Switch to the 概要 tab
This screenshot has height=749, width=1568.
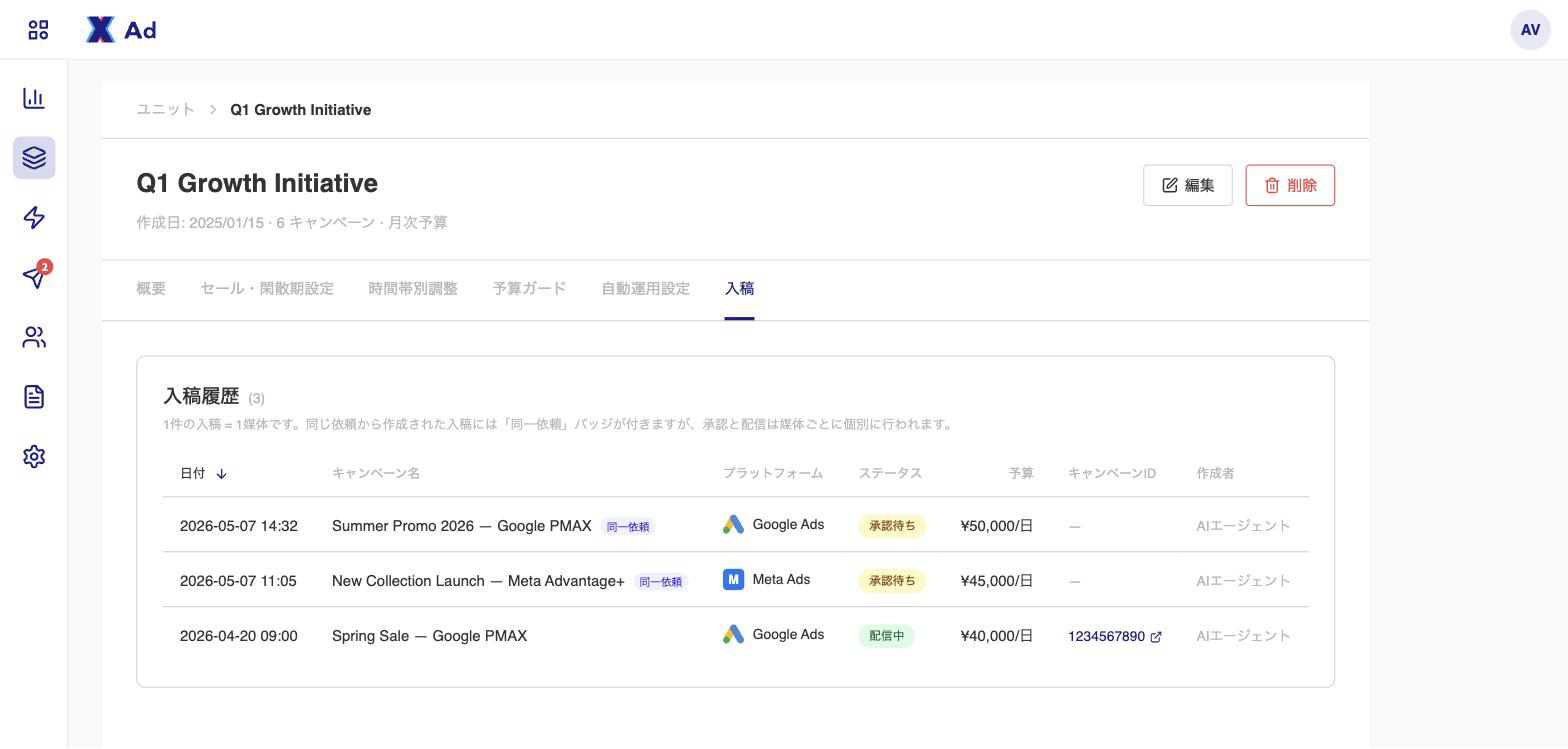[151, 289]
